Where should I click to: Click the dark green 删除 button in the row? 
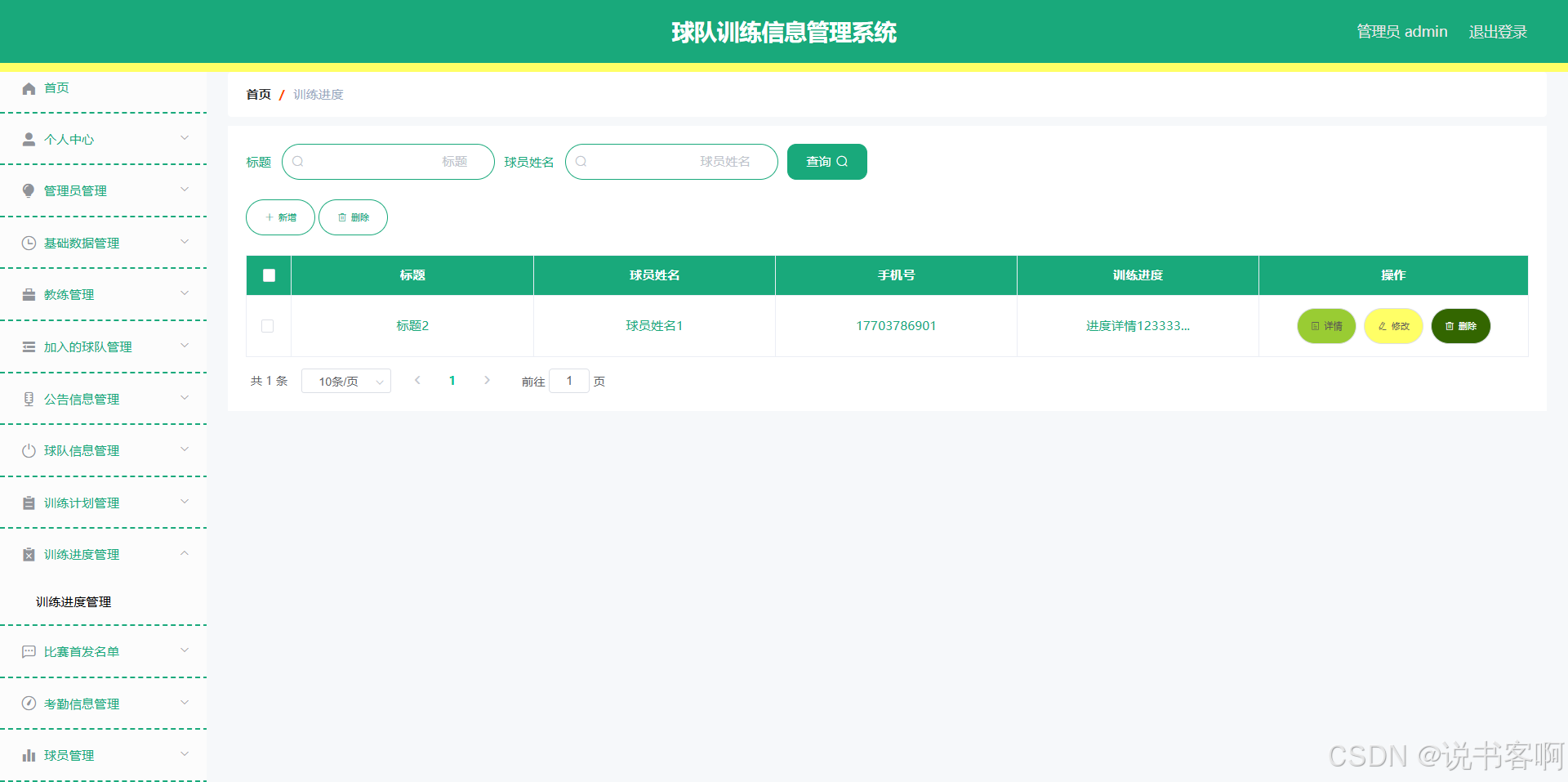1461,326
